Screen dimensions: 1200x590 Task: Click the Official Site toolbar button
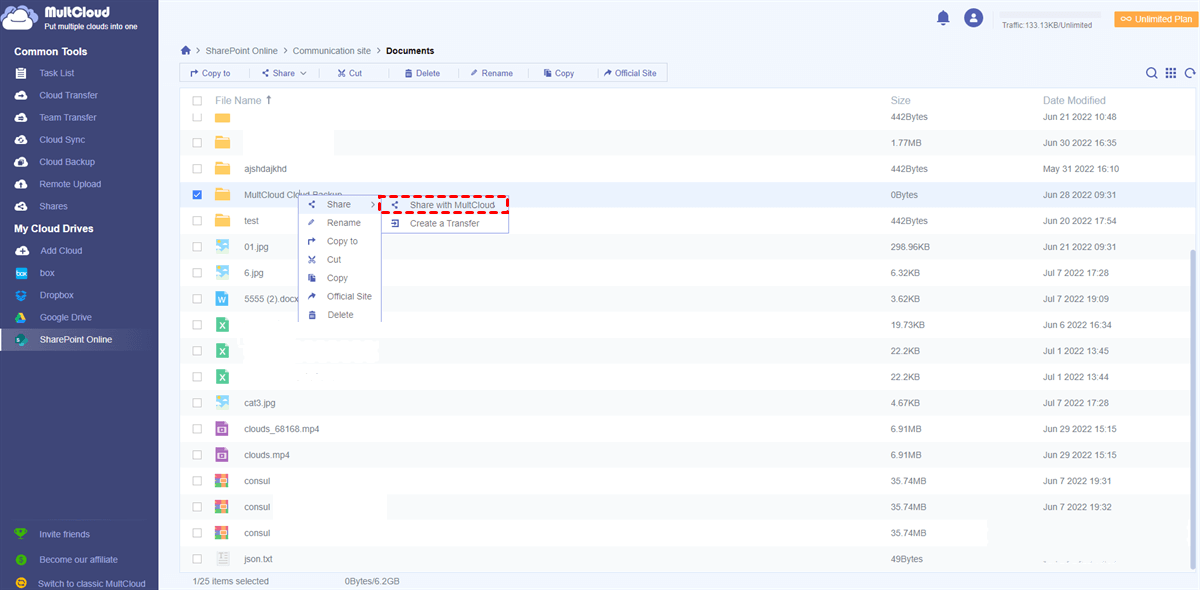click(x=629, y=73)
